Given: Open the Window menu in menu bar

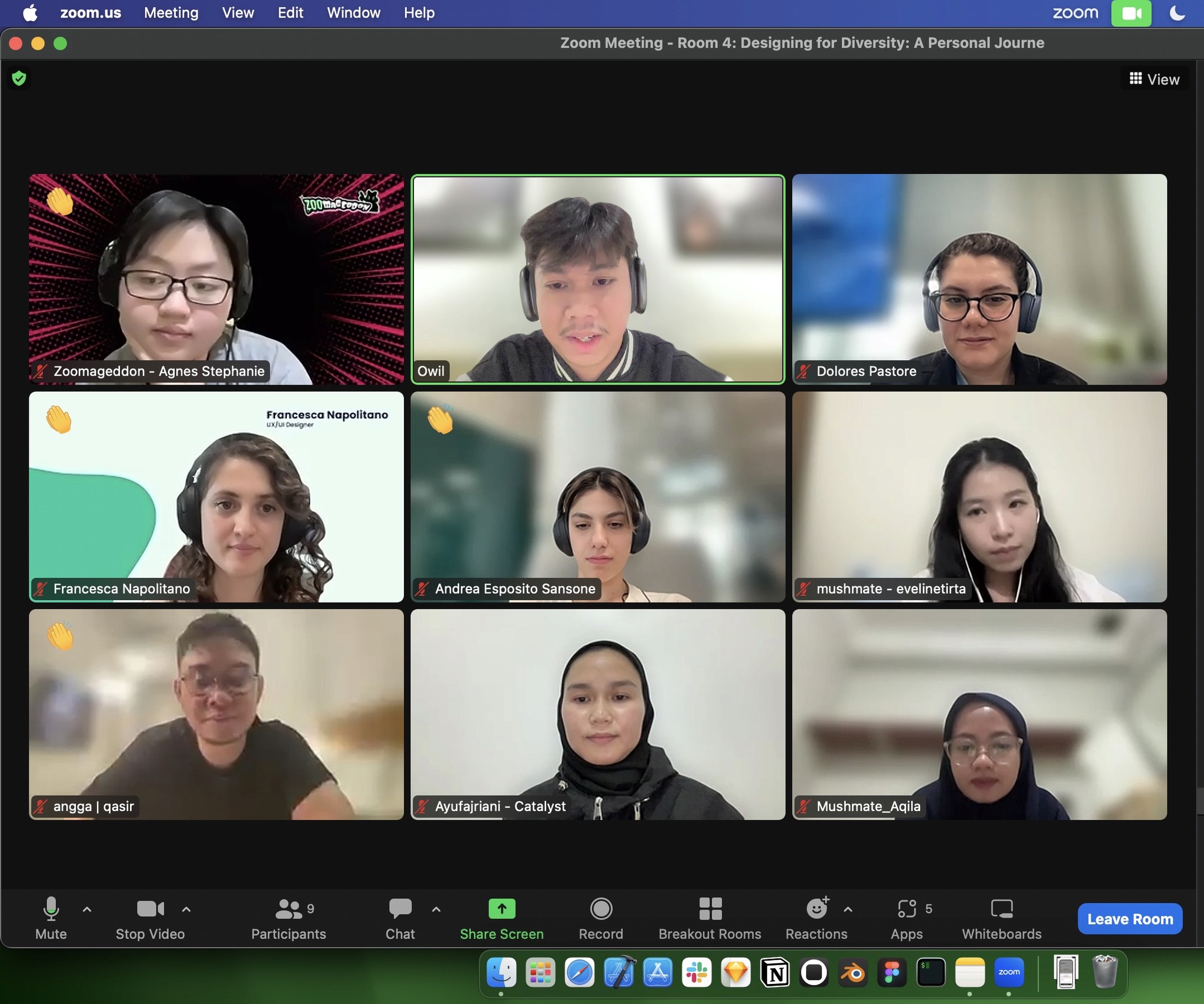Looking at the screenshot, I should [x=353, y=13].
